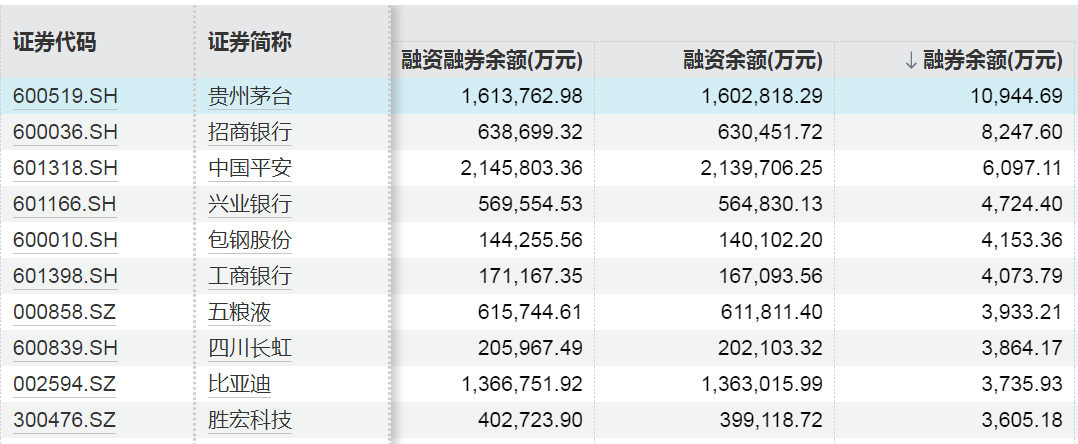Open stock code link 600519.SH
Screen dimensions: 1078x444
(65, 96)
